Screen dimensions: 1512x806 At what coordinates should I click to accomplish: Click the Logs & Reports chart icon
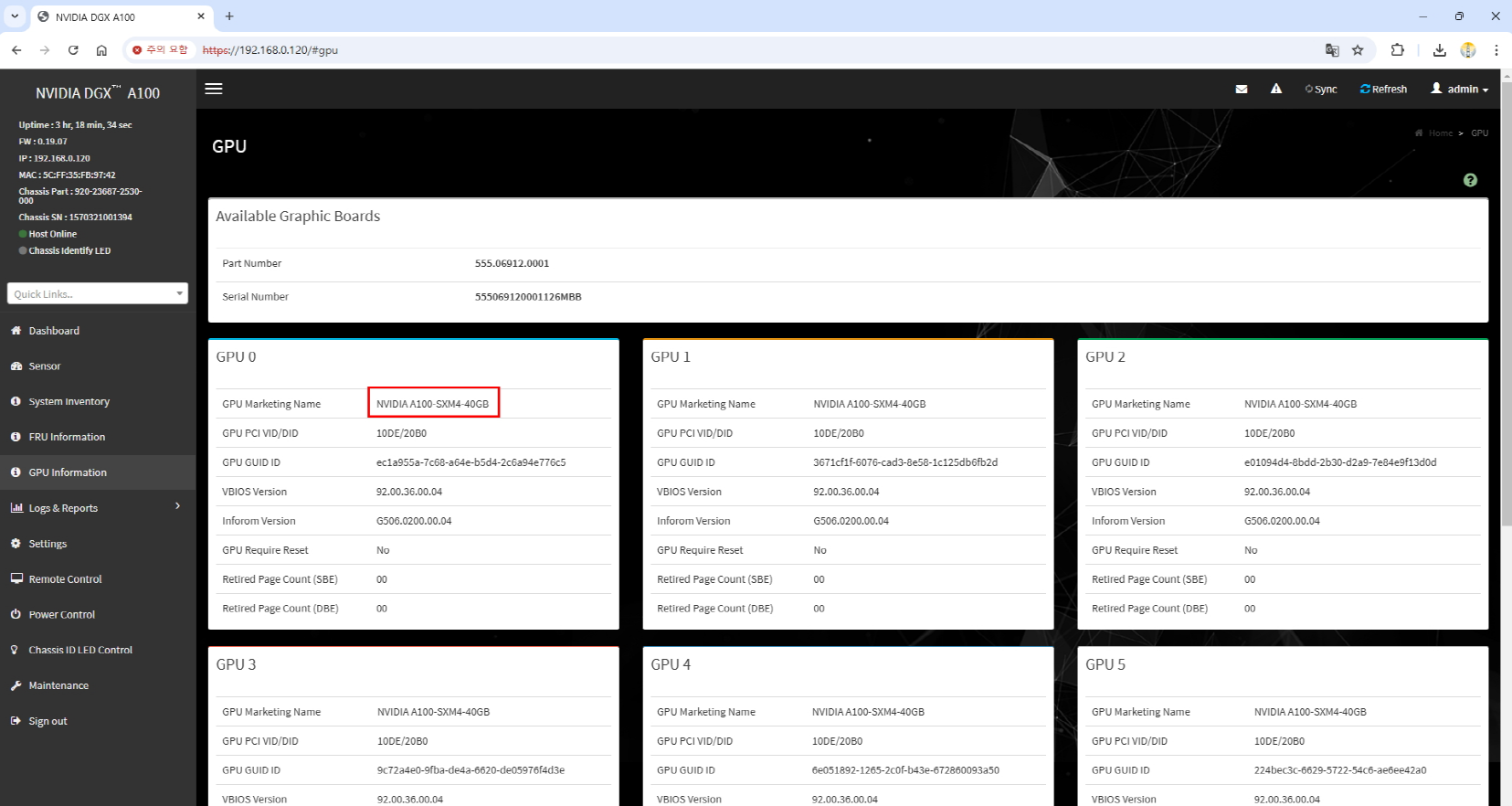pyautogui.click(x=16, y=508)
